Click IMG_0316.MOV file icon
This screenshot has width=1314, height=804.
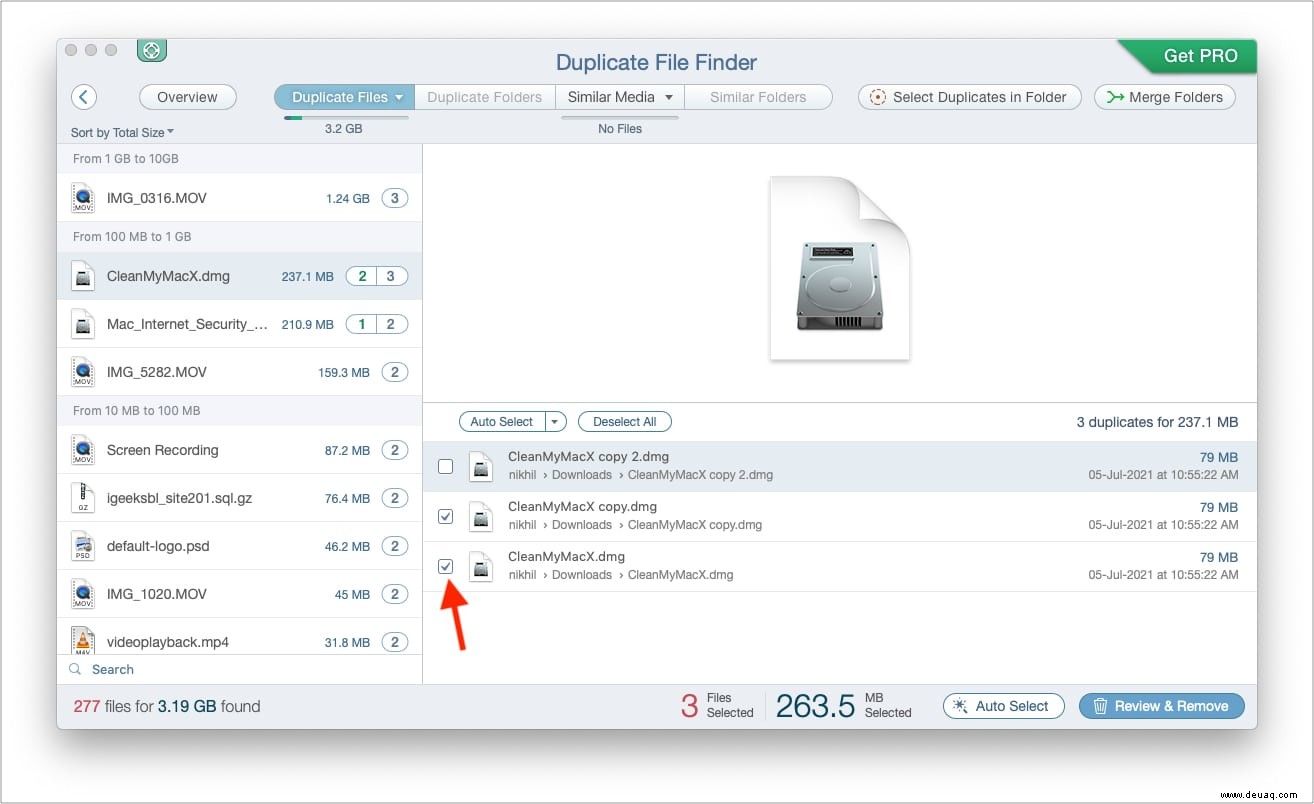tap(83, 198)
